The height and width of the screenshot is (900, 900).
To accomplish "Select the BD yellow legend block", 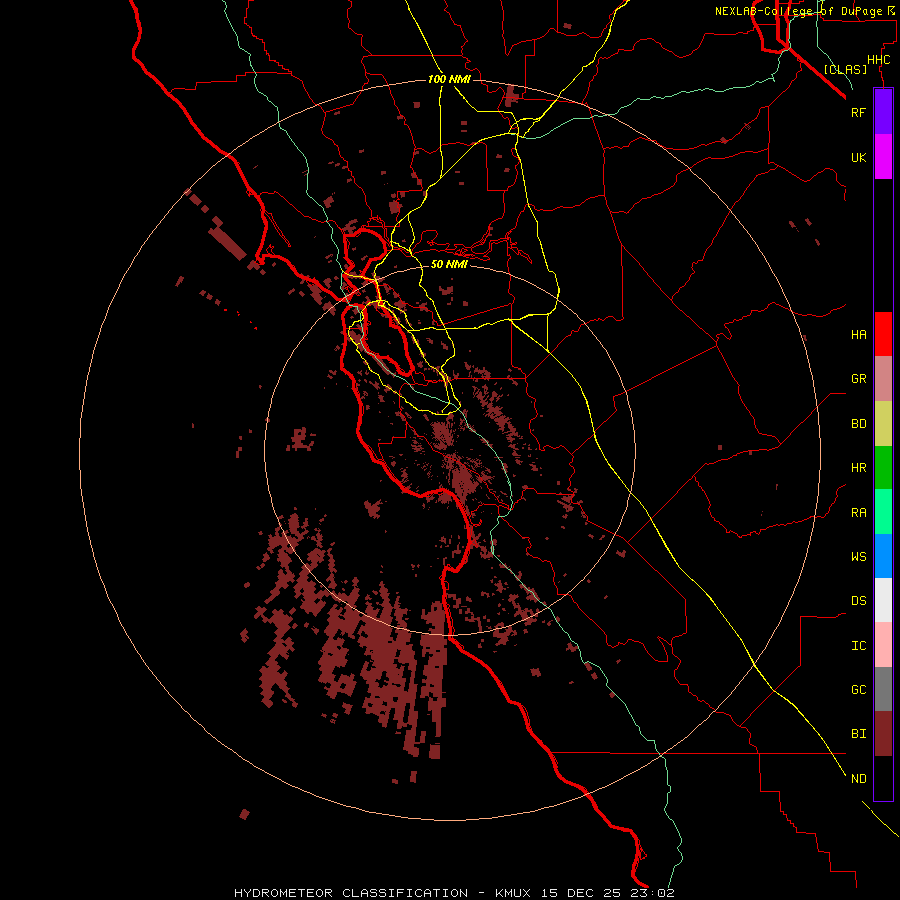I will (x=883, y=424).
